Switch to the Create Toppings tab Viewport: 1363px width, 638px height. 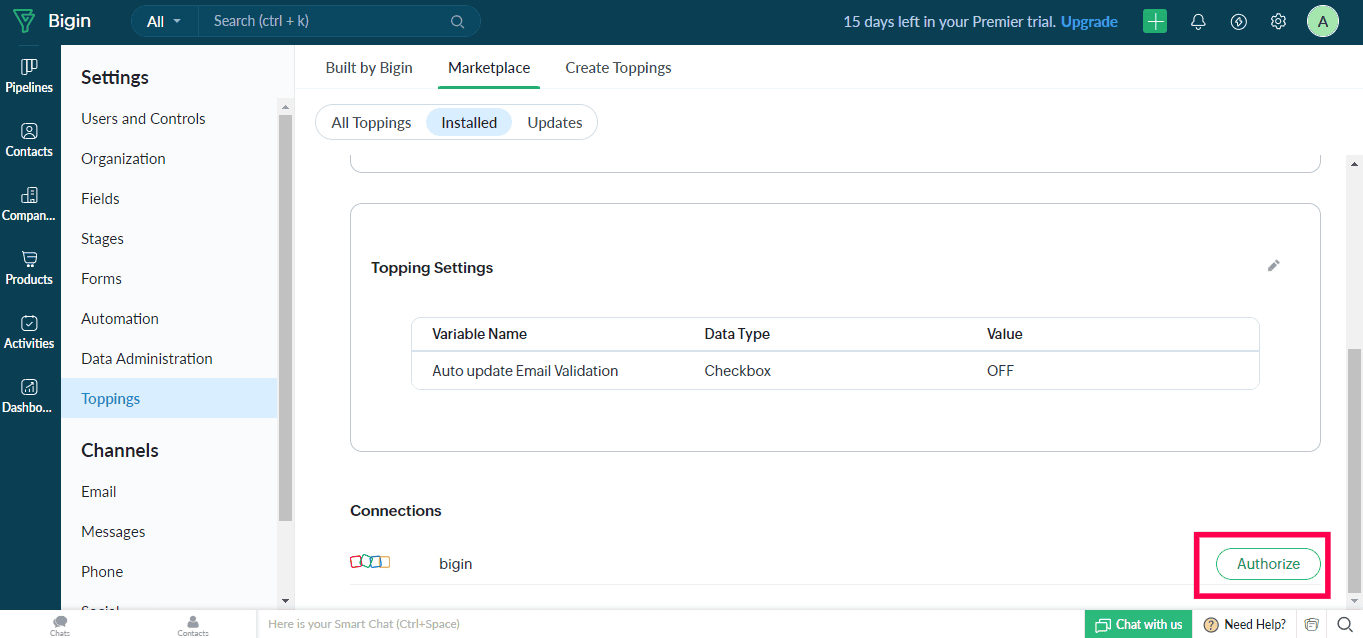pyautogui.click(x=618, y=68)
